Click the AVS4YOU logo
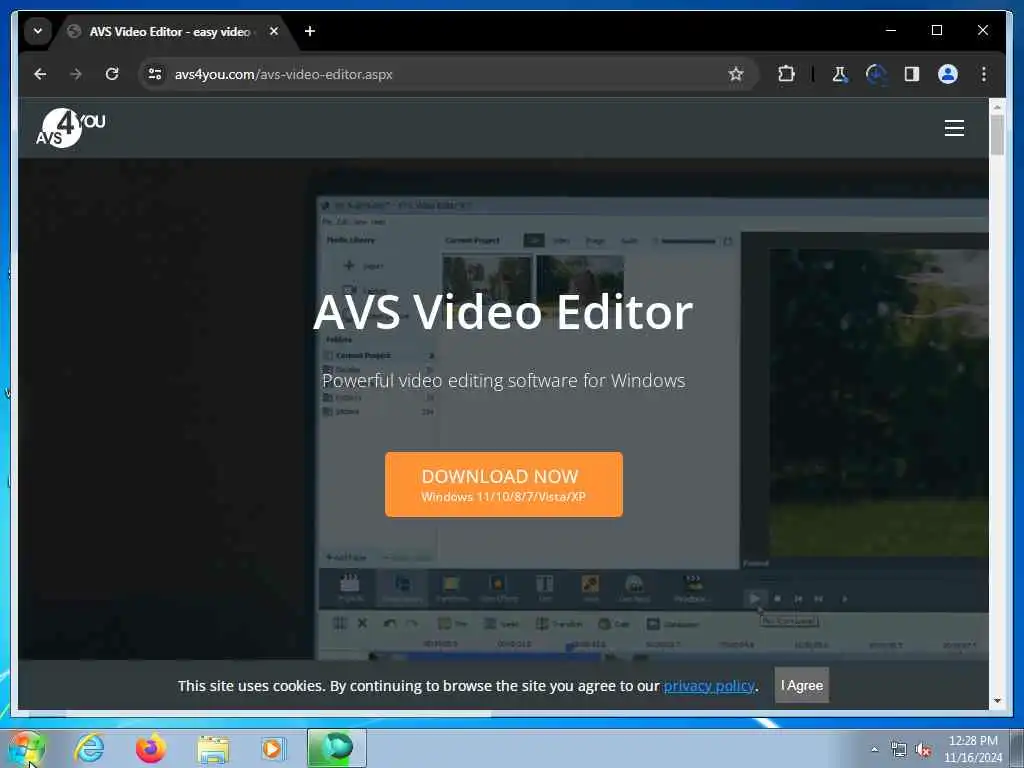 (x=71, y=128)
